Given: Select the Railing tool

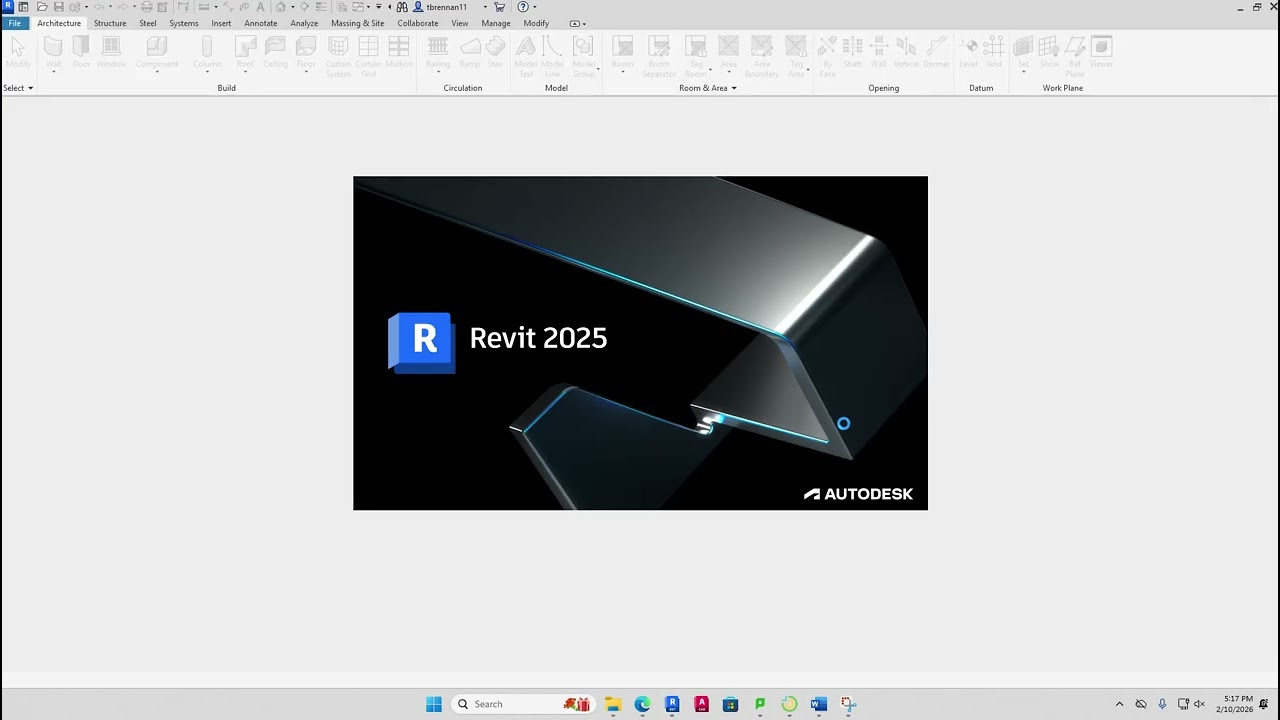Looking at the screenshot, I should point(438,53).
